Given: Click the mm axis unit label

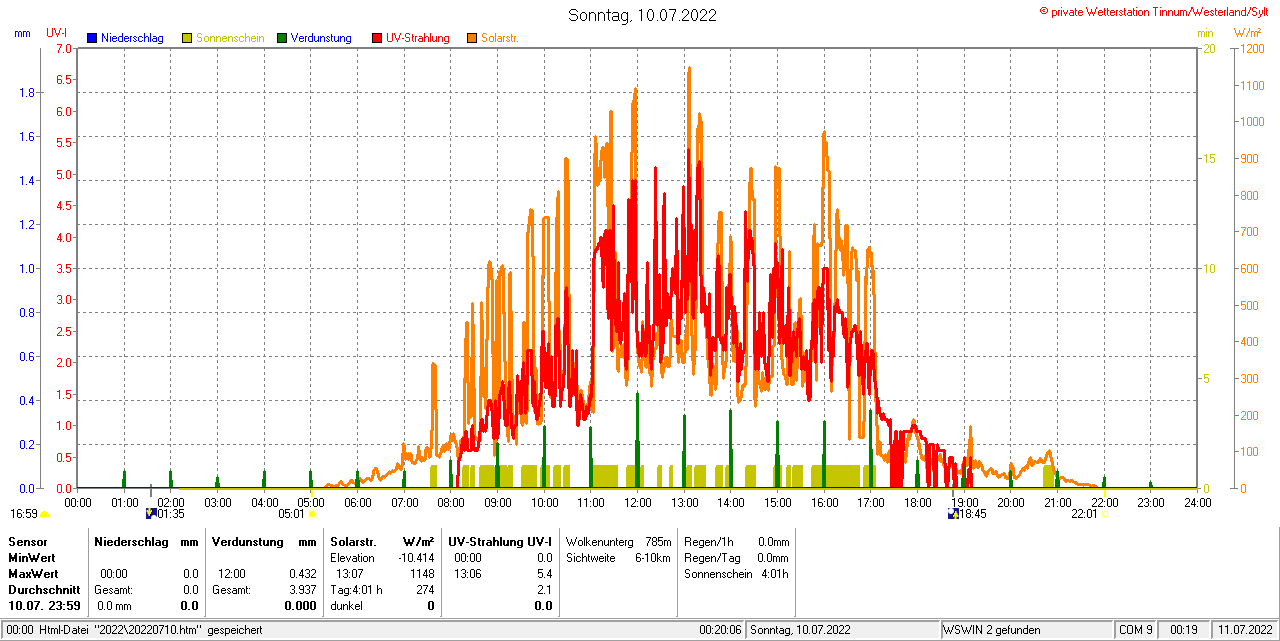Looking at the screenshot, I should 22,33.
